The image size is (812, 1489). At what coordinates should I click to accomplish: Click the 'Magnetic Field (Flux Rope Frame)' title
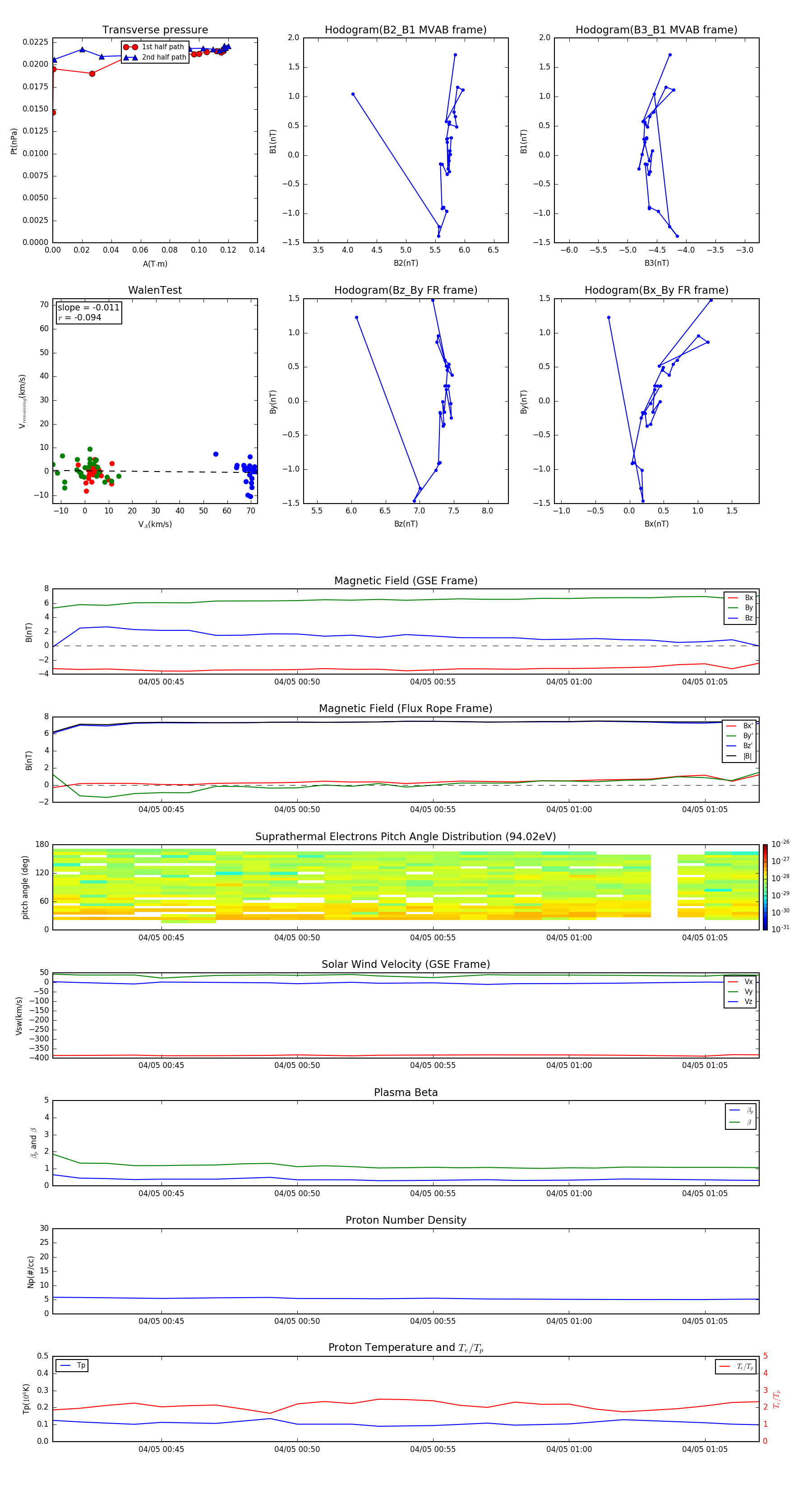[x=406, y=709]
